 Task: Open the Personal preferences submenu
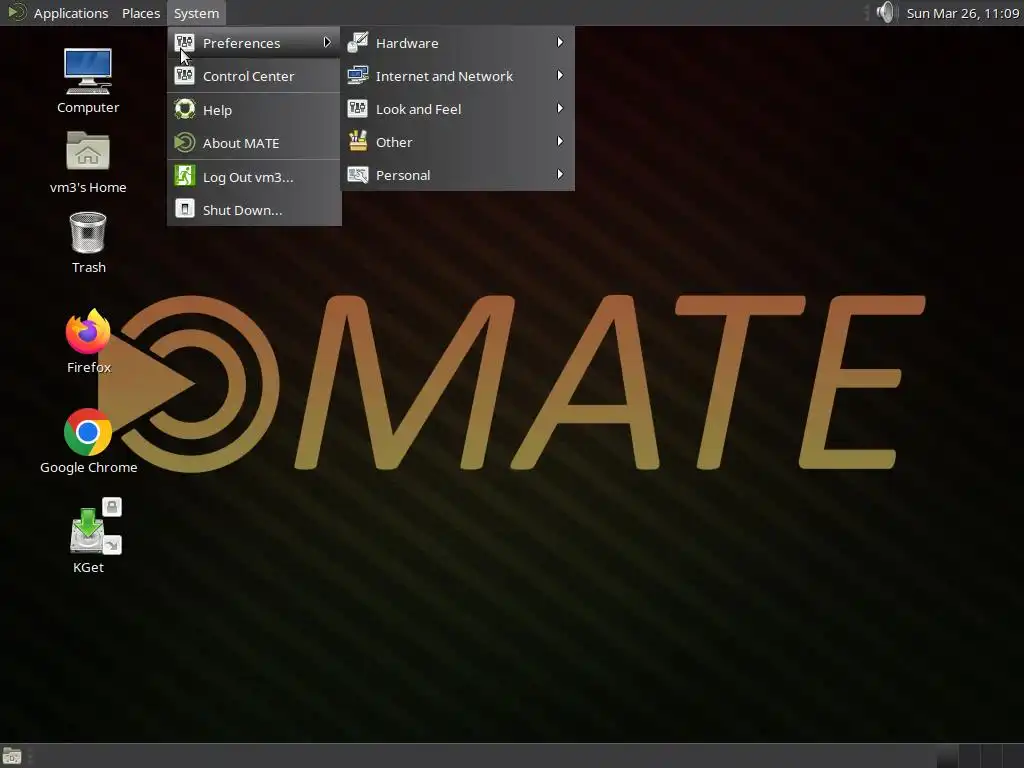pos(457,175)
